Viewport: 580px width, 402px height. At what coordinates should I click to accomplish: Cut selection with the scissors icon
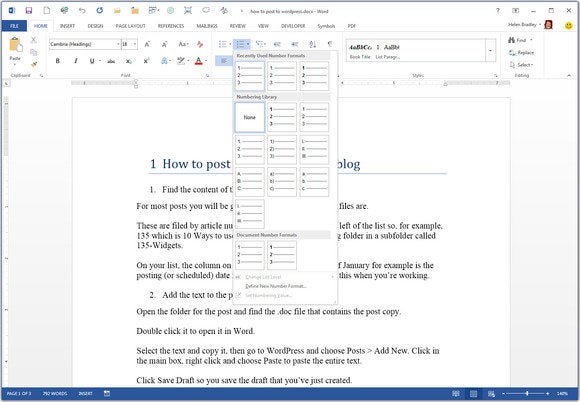(34, 40)
